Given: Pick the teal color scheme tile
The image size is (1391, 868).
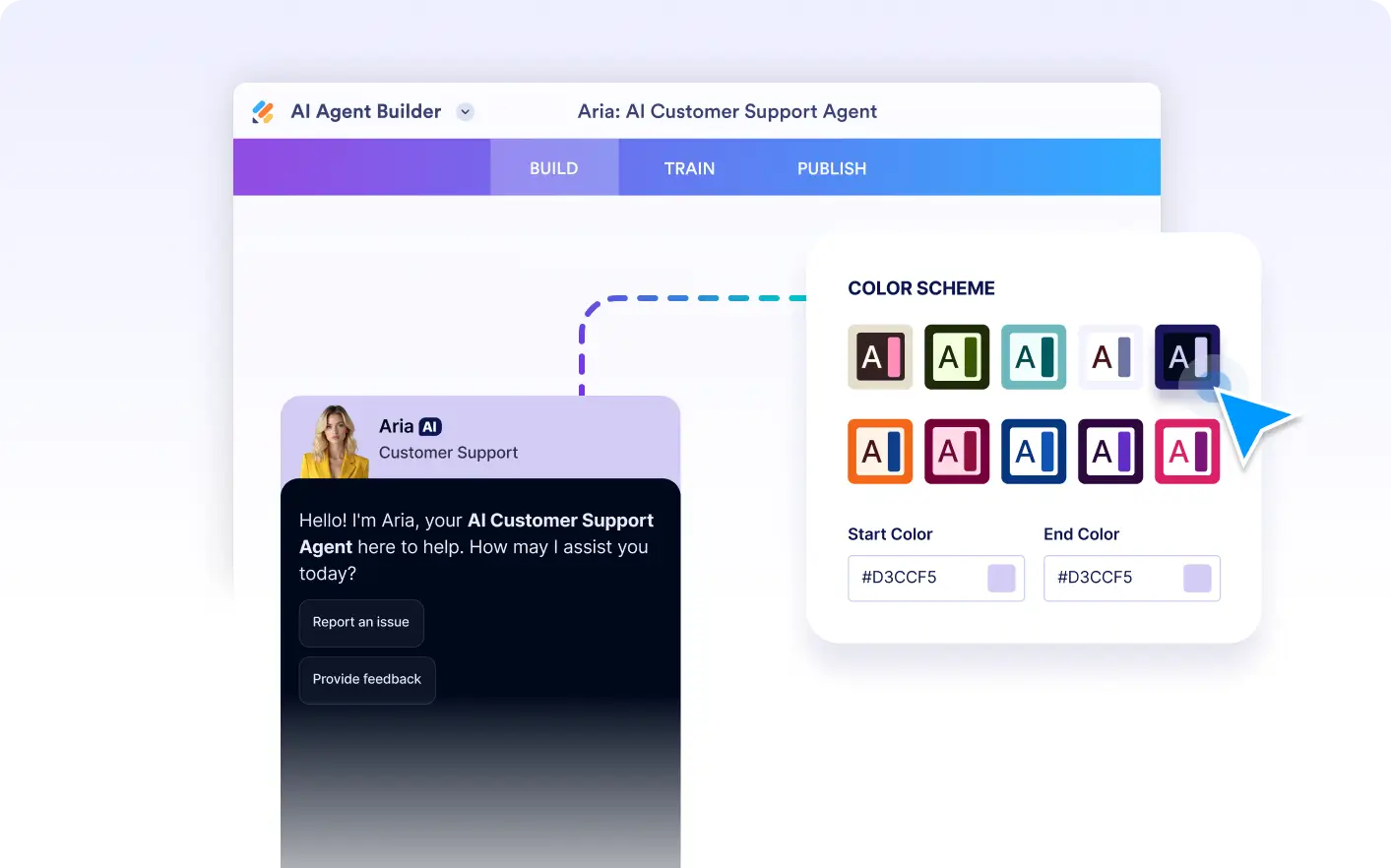Looking at the screenshot, I should tap(1034, 357).
